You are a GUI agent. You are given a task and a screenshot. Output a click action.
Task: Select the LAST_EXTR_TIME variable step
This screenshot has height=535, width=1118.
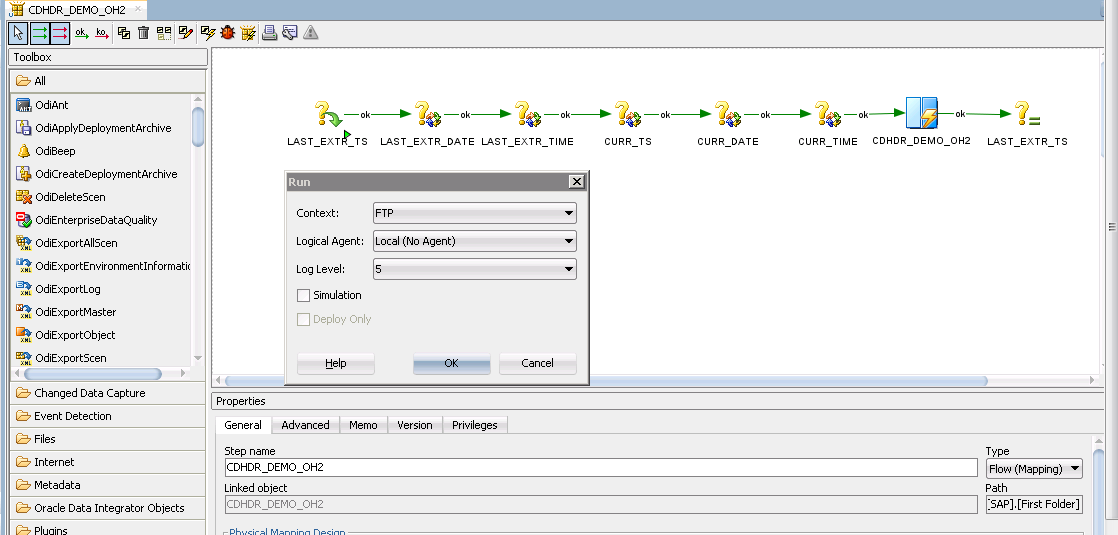(528, 115)
